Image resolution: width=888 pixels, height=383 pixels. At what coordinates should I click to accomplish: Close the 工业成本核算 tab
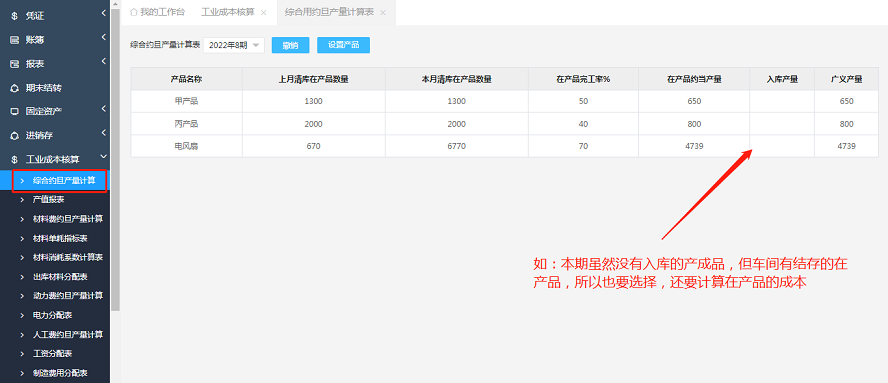(x=263, y=12)
